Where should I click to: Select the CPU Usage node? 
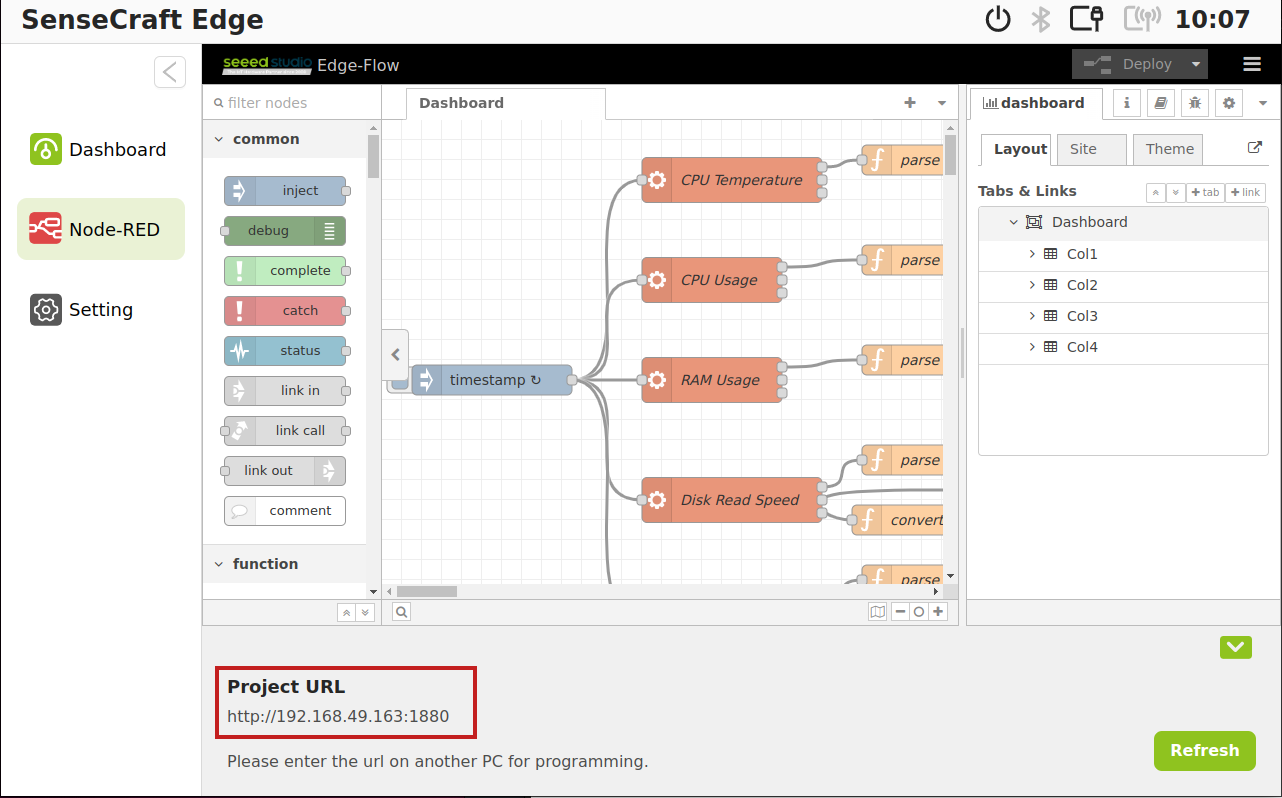point(712,280)
